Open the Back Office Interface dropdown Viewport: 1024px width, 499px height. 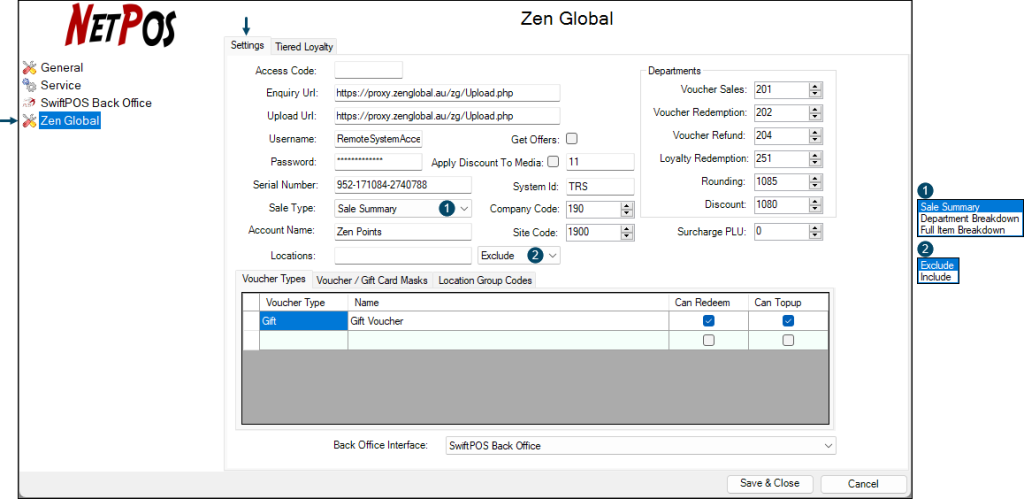click(828, 445)
